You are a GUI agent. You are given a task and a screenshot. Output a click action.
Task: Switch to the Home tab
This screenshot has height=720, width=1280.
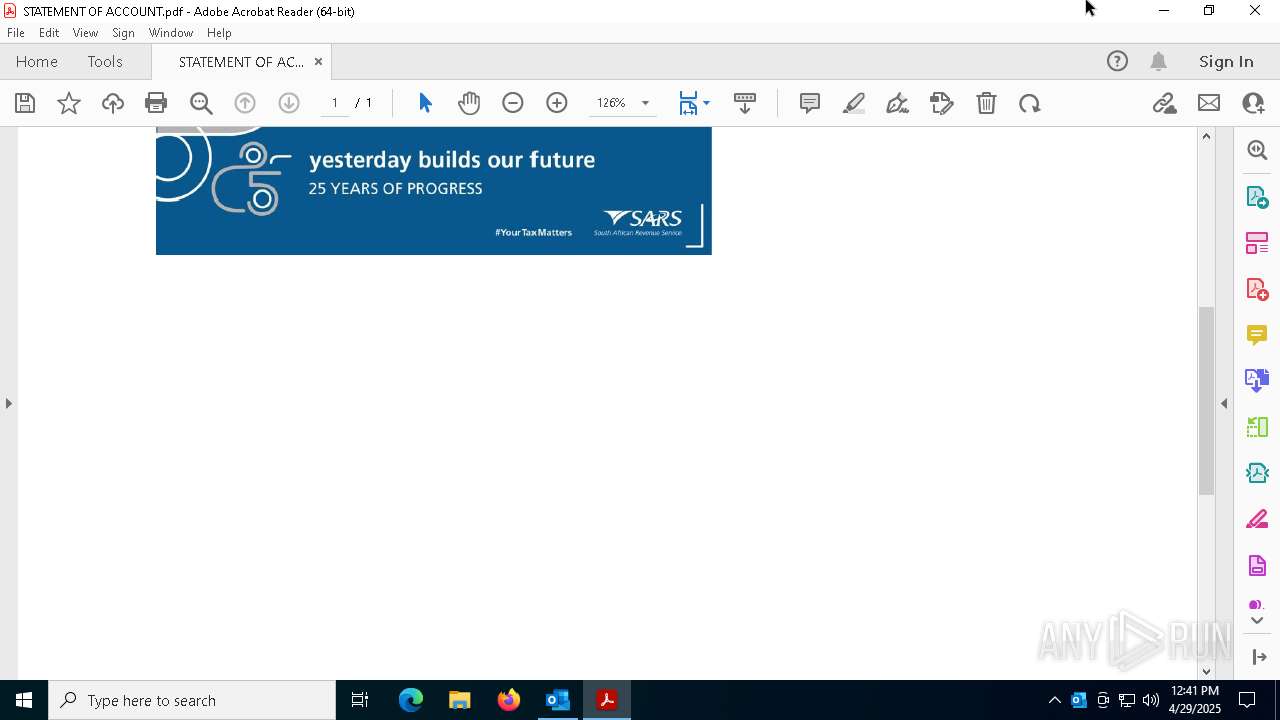(37, 61)
